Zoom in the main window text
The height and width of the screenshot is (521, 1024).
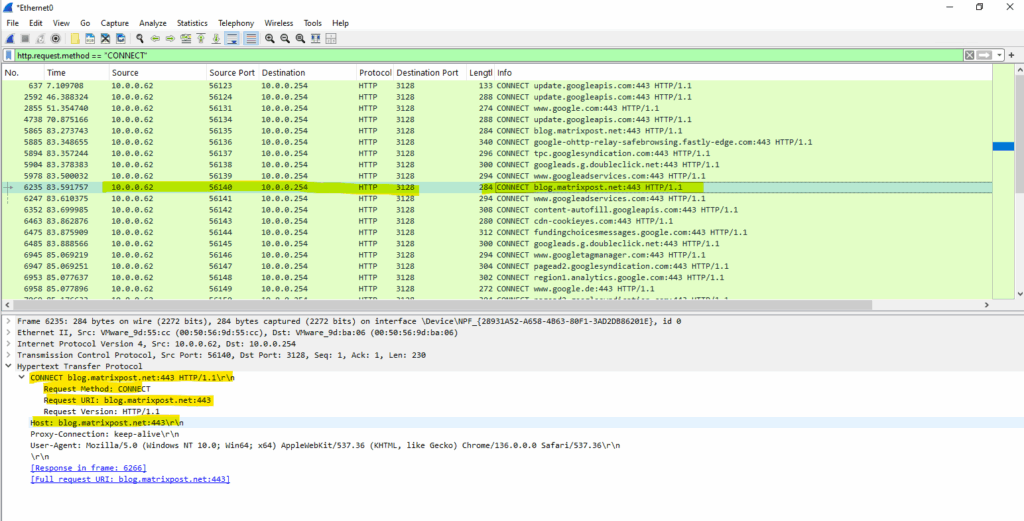point(270,39)
